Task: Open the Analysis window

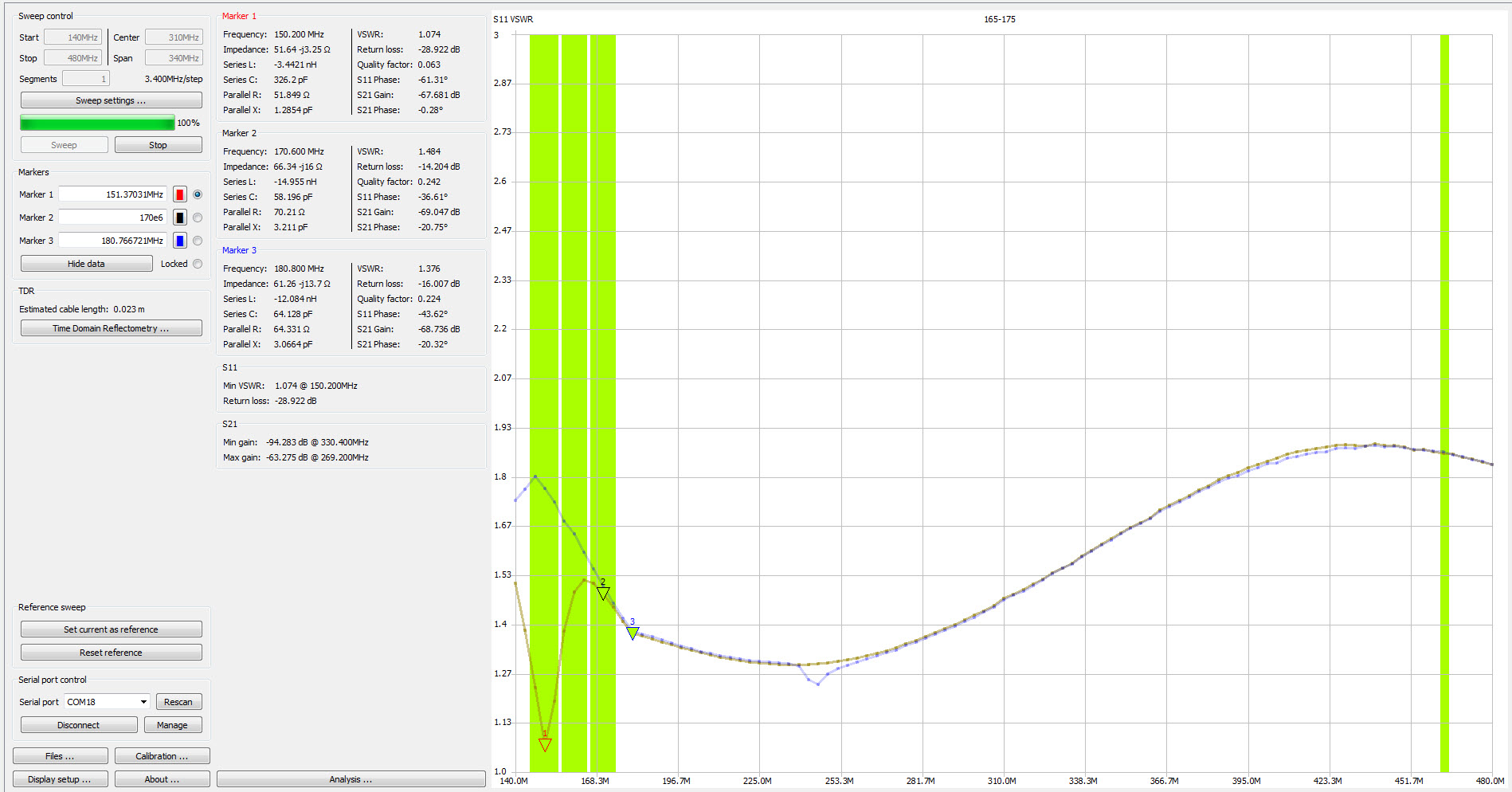Action: point(351,779)
